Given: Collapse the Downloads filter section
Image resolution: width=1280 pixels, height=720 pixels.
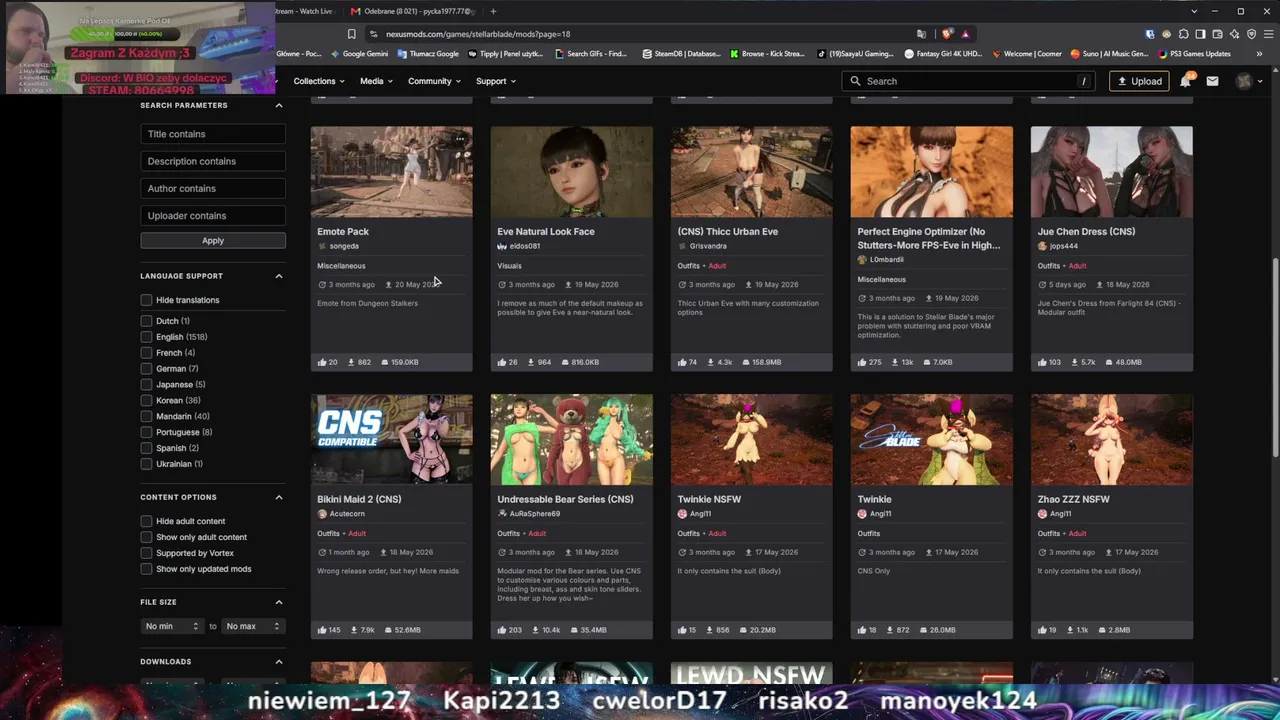Looking at the screenshot, I should click(279, 662).
